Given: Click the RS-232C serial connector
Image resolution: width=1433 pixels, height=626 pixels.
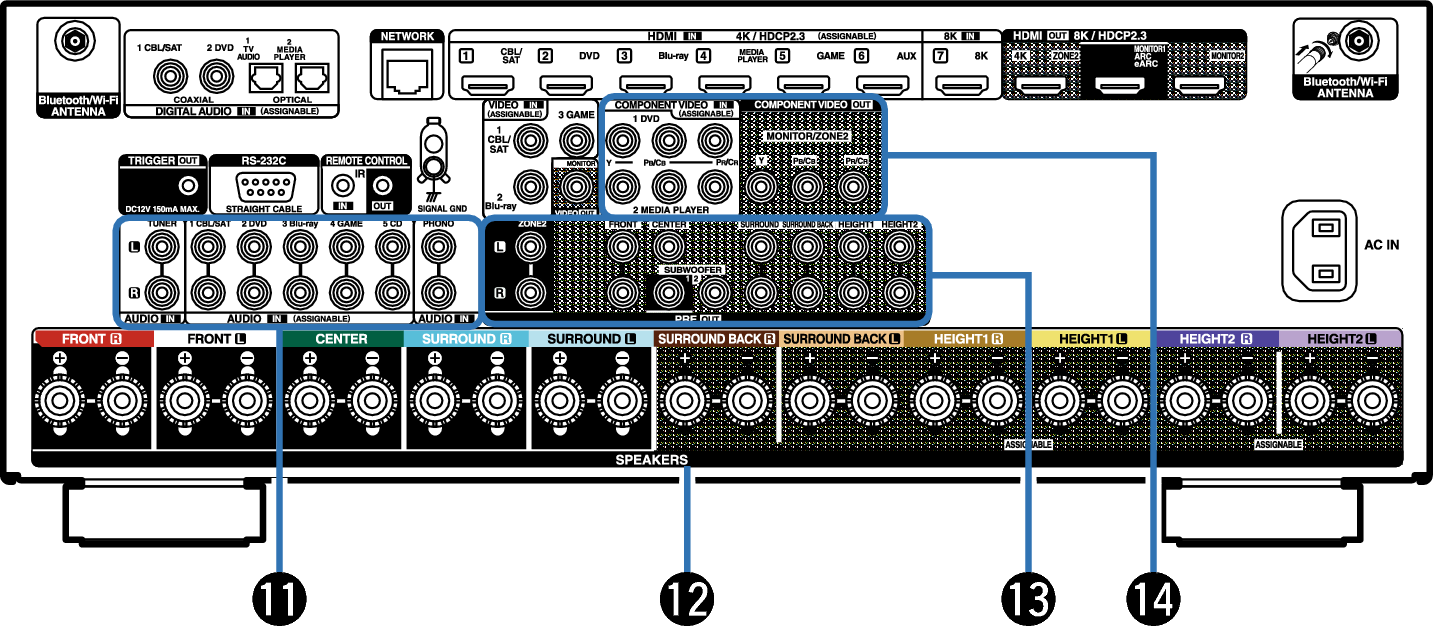Looking at the screenshot, I should [265, 187].
